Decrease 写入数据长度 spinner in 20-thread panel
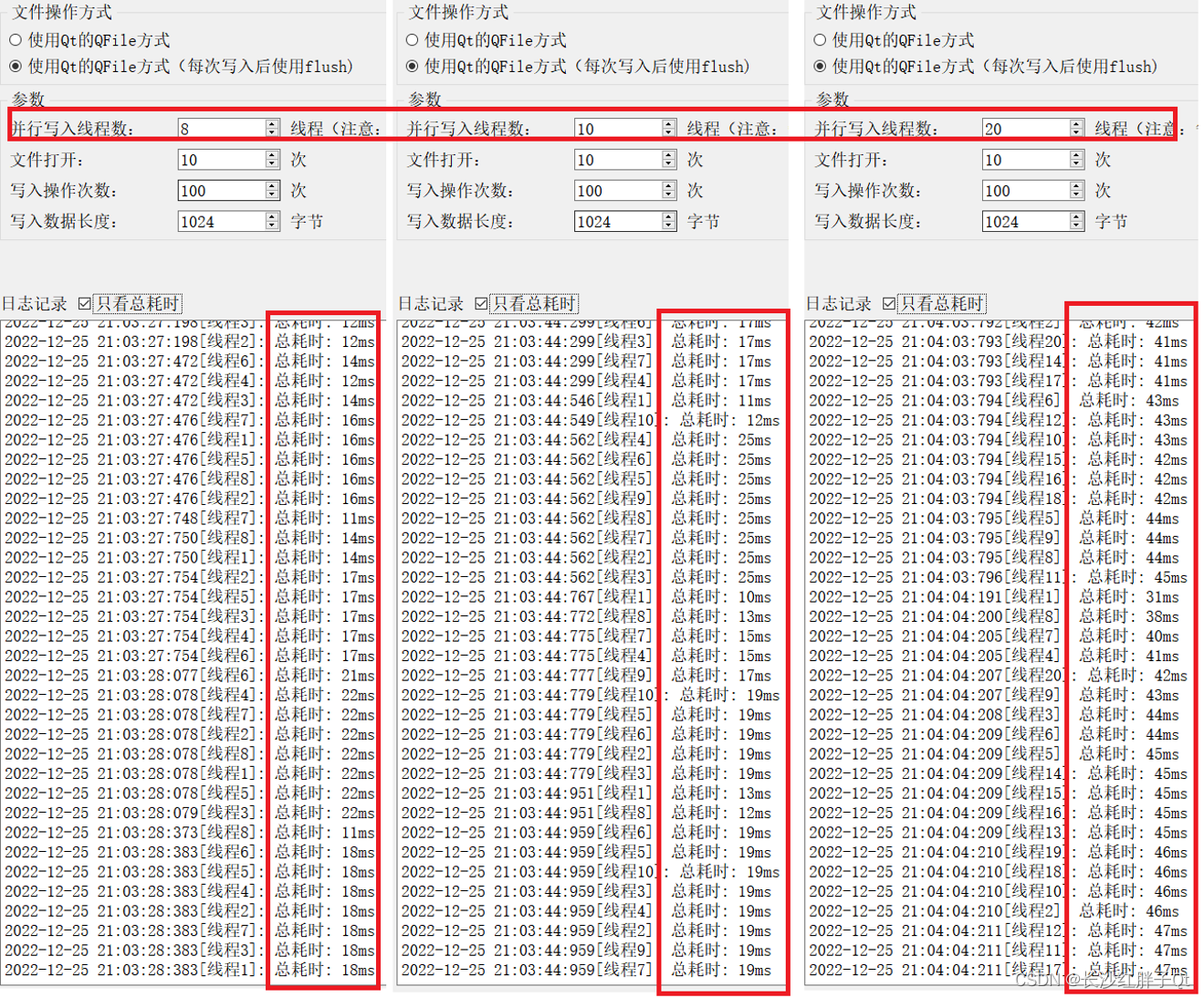 (x=1077, y=226)
